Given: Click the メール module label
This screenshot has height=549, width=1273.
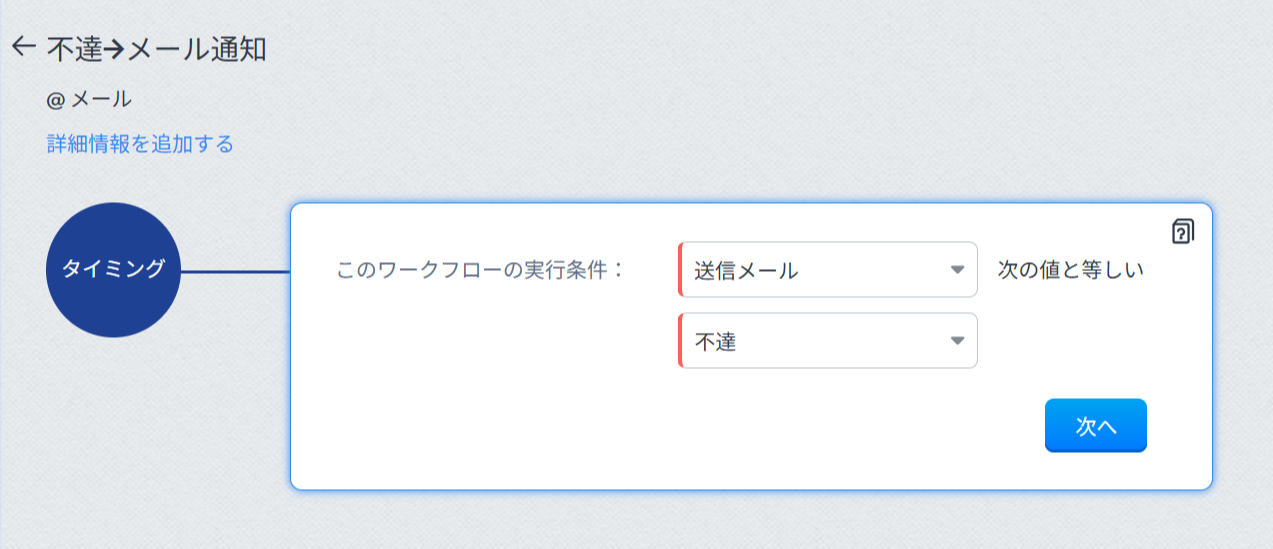Looking at the screenshot, I should click(x=102, y=100).
